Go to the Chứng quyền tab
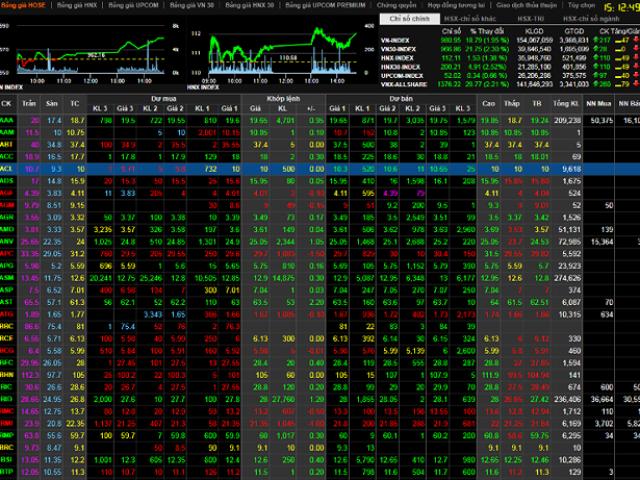The height and width of the screenshot is (480, 640). point(398,5)
